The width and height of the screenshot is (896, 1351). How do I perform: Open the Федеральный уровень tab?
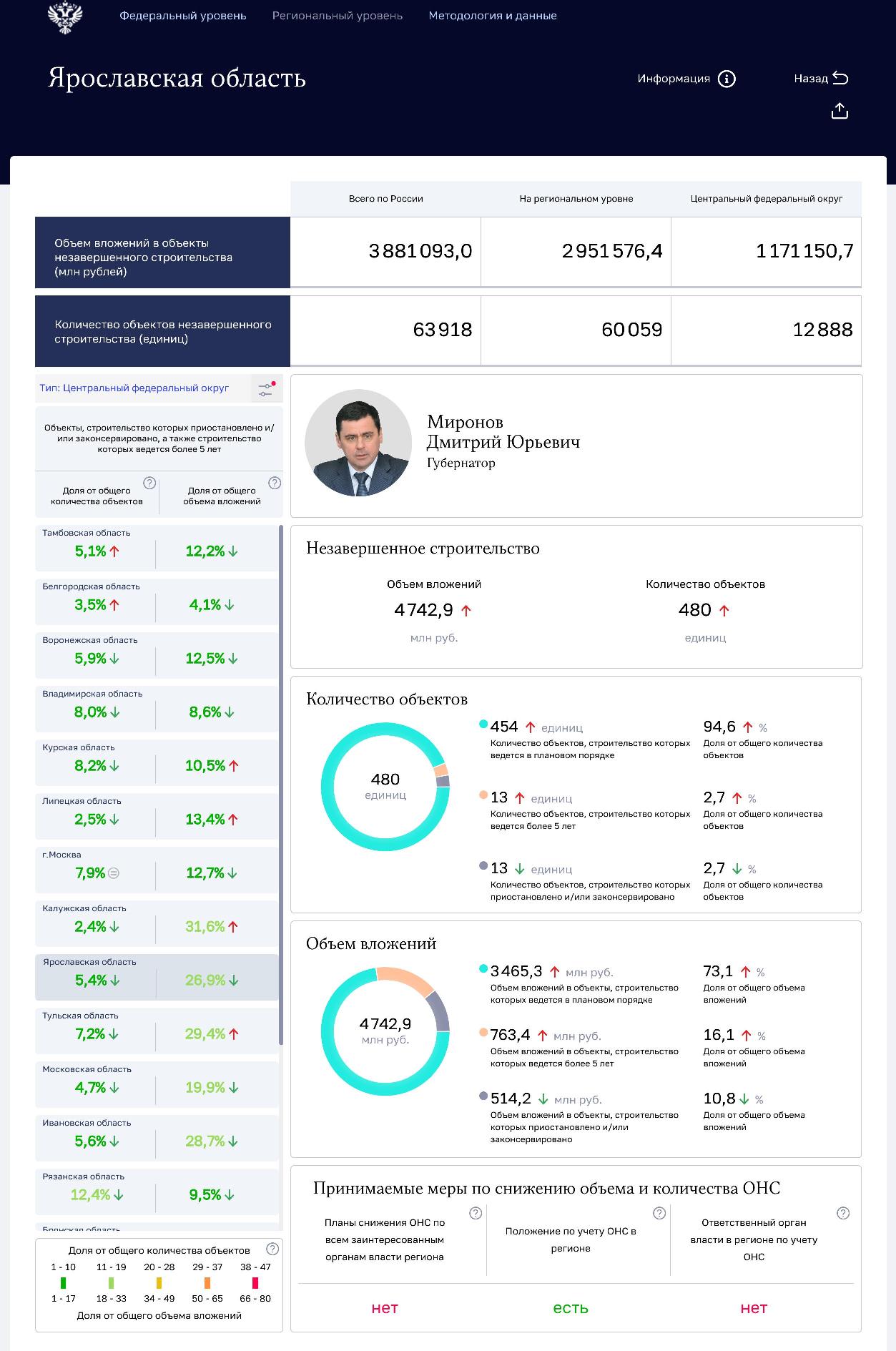182,16
